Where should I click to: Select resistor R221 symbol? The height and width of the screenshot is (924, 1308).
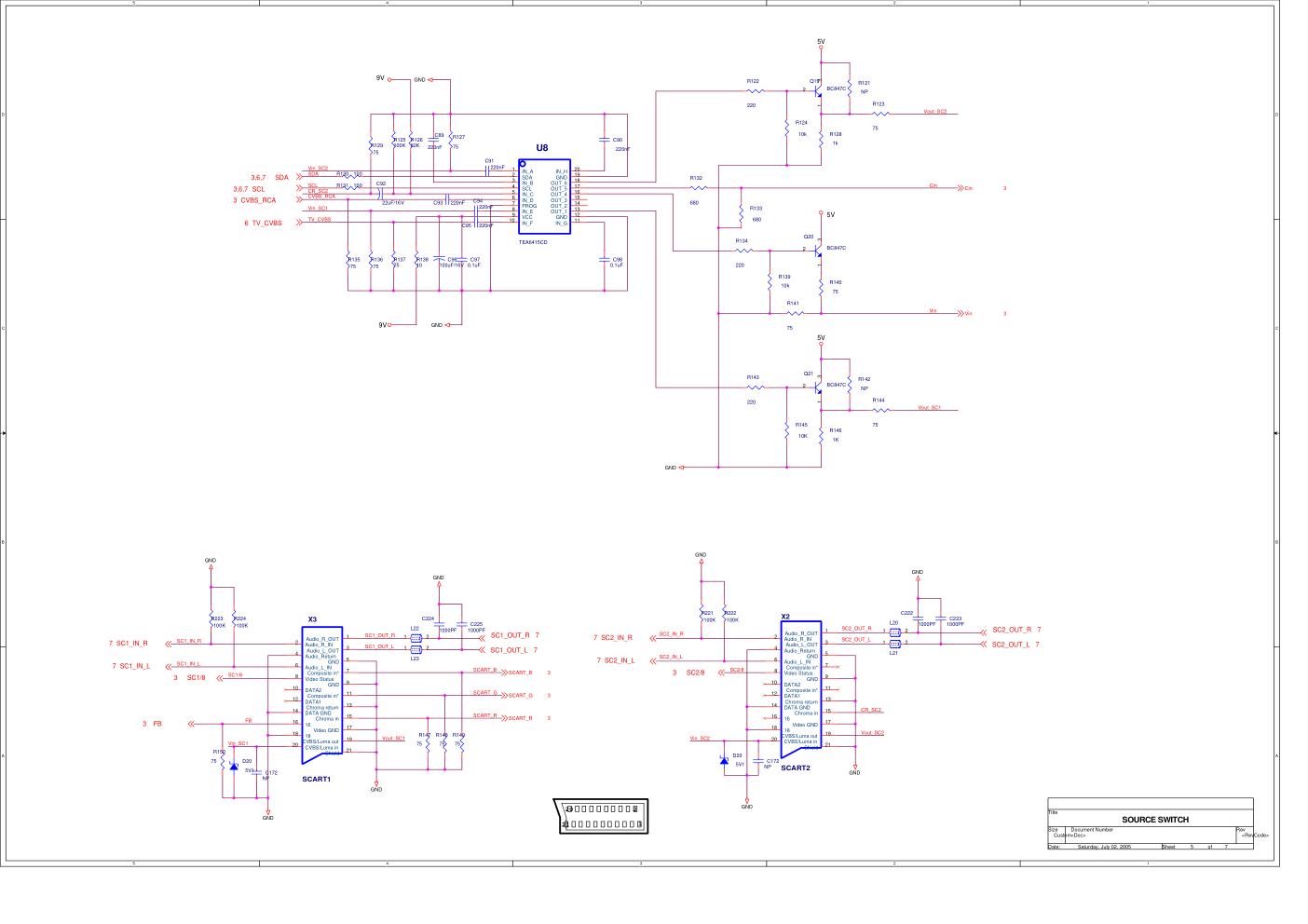pos(702,613)
